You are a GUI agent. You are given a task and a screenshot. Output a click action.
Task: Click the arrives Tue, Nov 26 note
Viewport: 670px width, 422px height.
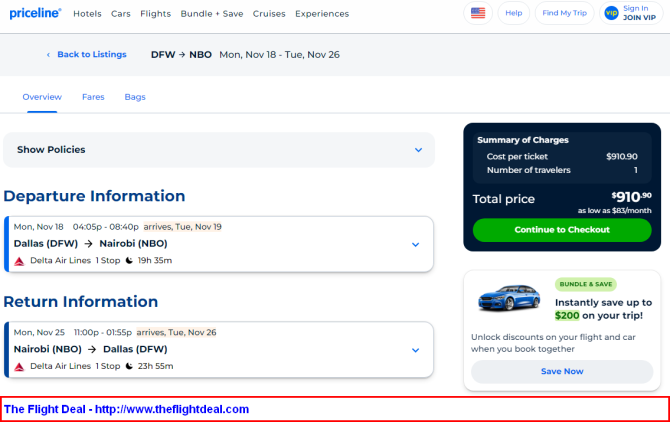tap(176, 332)
